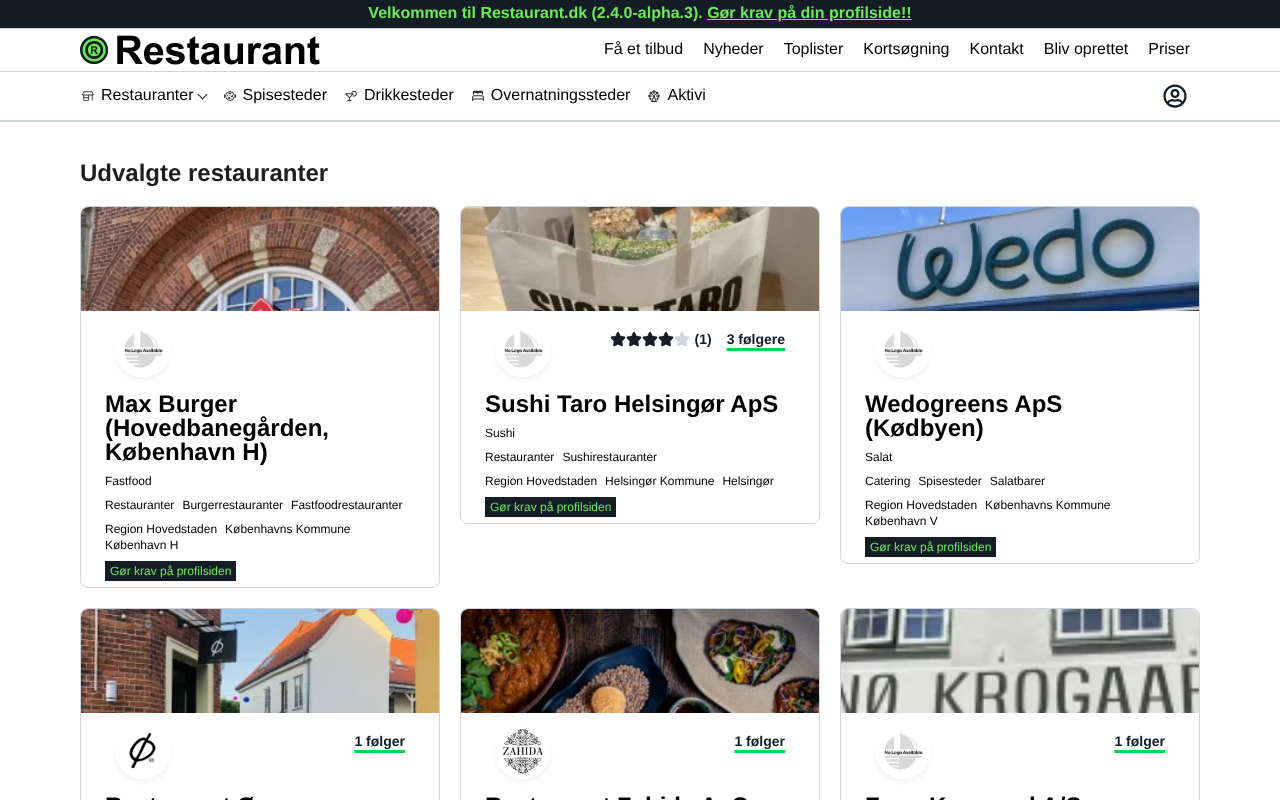Screen dimensions: 1280x800
Task: Click the Catering tag
Action: click(x=887, y=481)
